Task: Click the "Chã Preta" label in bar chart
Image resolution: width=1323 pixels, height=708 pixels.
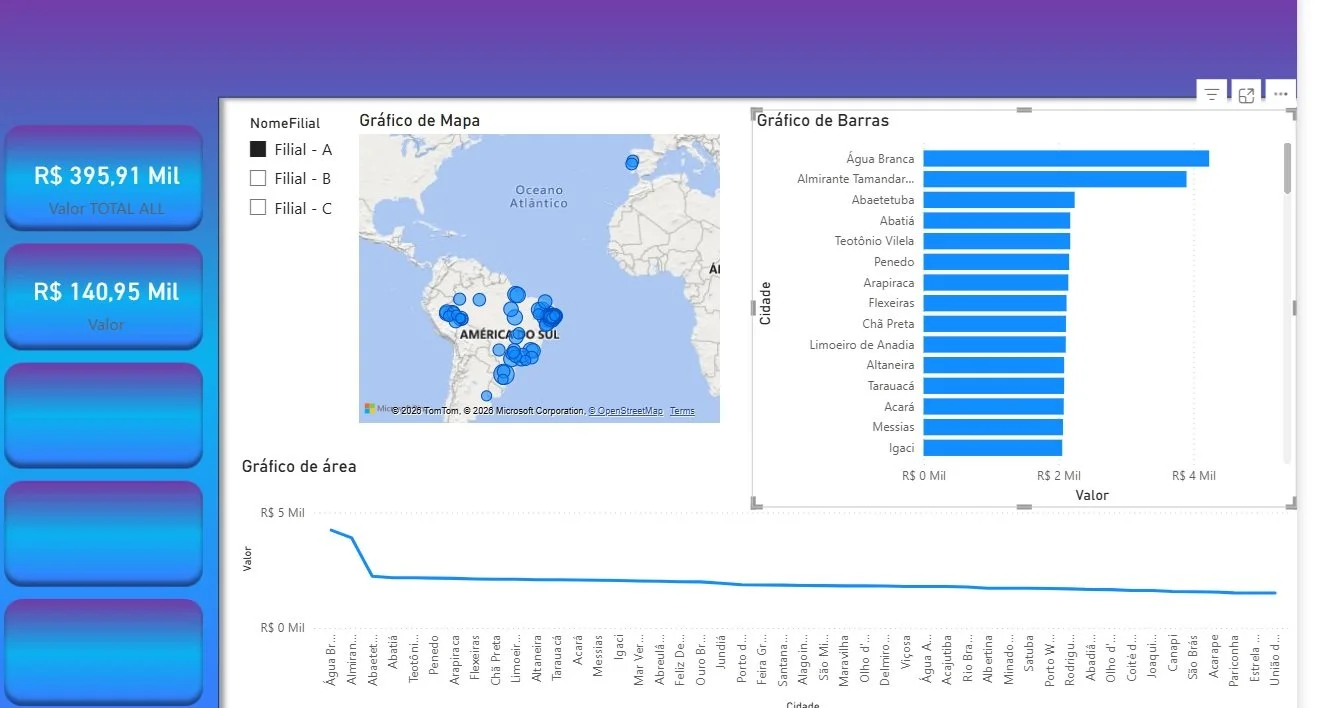Action: click(x=888, y=324)
